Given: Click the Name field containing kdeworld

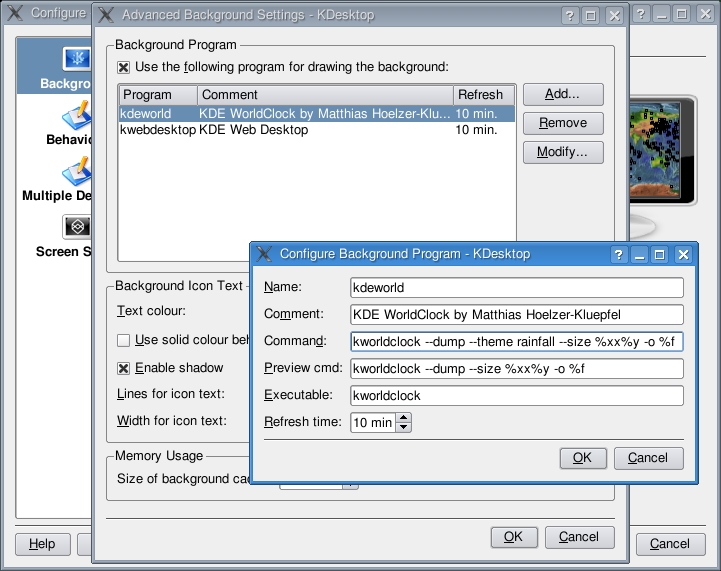Looking at the screenshot, I should click(516, 288).
